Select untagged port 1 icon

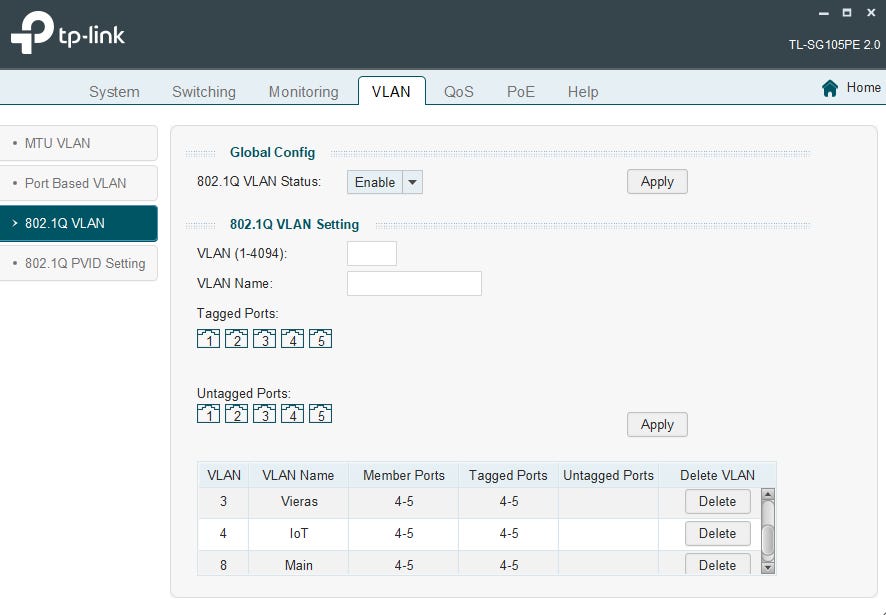tap(209, 414)
